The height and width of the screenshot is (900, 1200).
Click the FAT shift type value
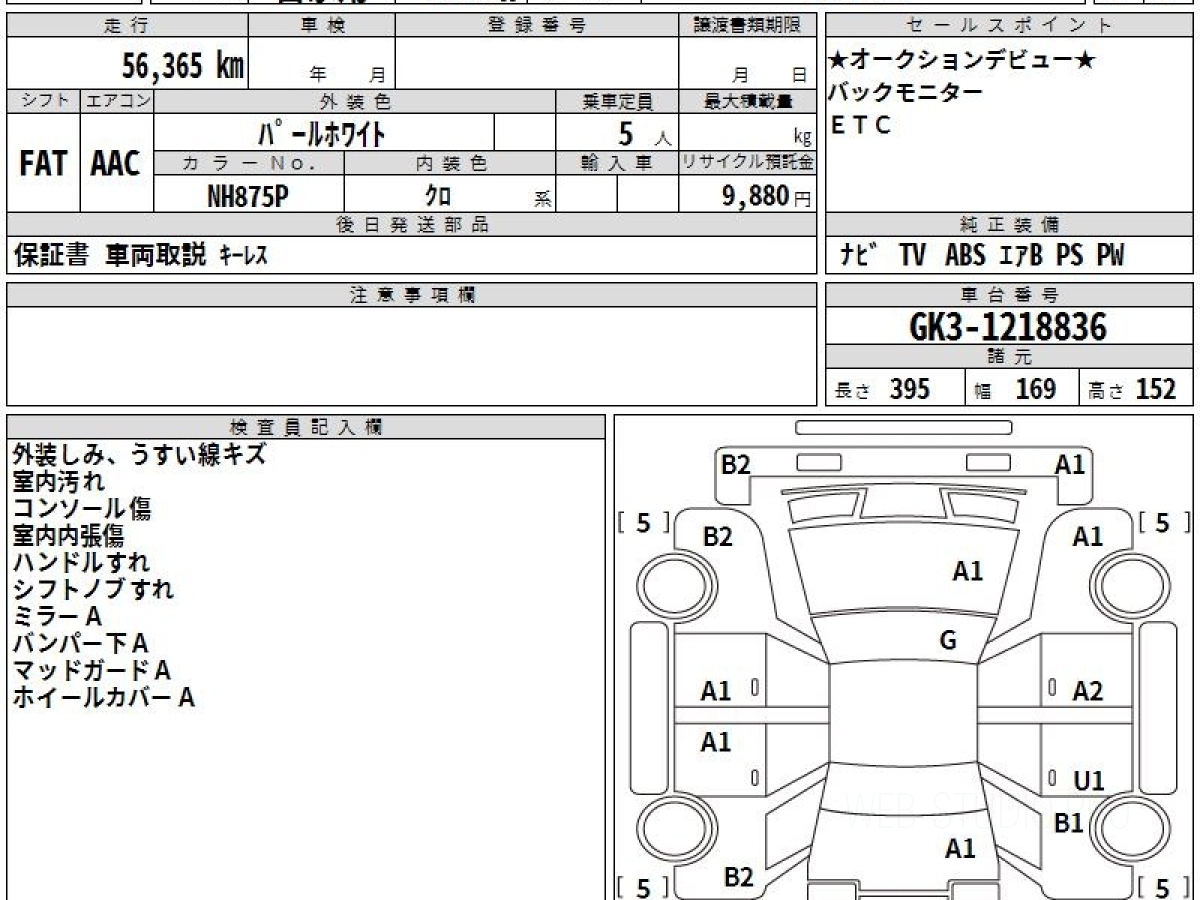click(43, 163)
